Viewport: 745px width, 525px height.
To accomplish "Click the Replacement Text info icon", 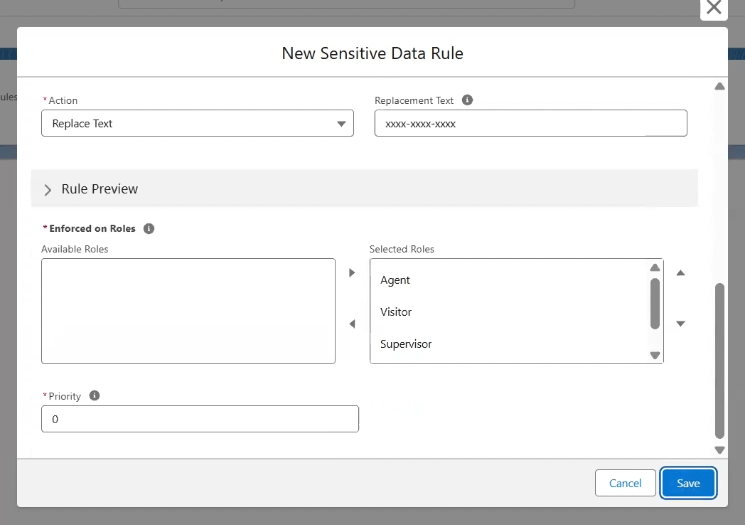I will tap(467, 101).
